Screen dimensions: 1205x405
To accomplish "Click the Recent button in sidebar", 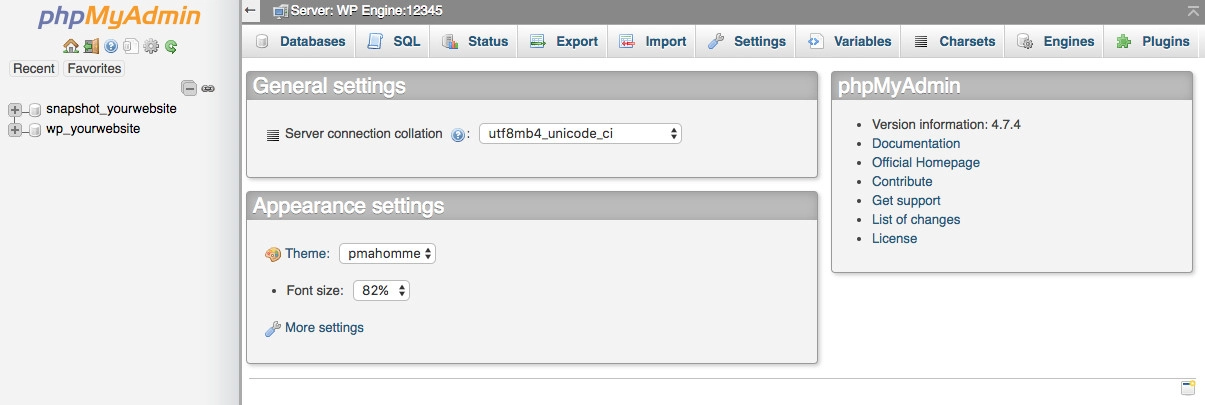I will 34,68.
